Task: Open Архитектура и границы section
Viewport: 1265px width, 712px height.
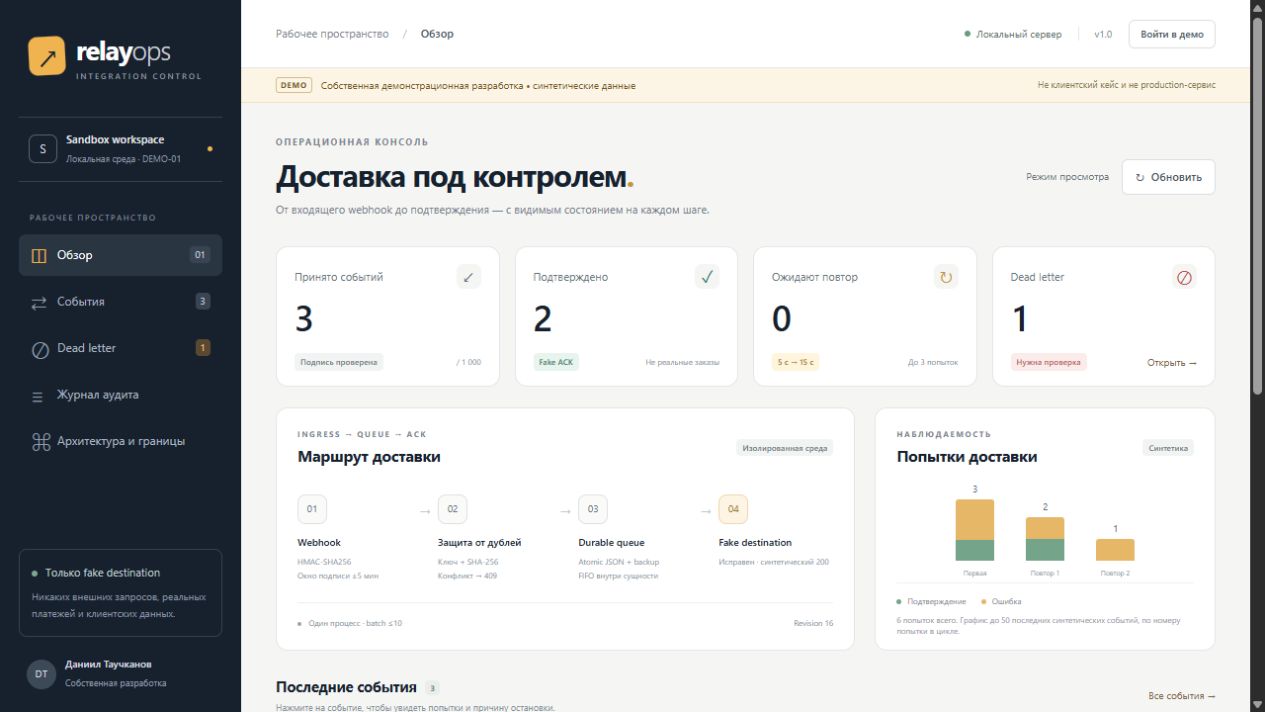Action: click(120, 441)
